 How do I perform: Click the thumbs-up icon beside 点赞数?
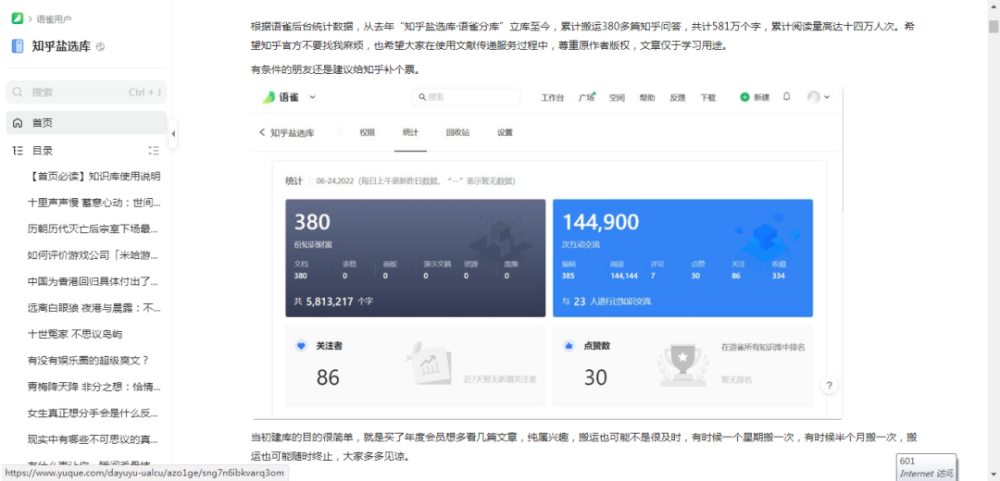click(568, 346)
